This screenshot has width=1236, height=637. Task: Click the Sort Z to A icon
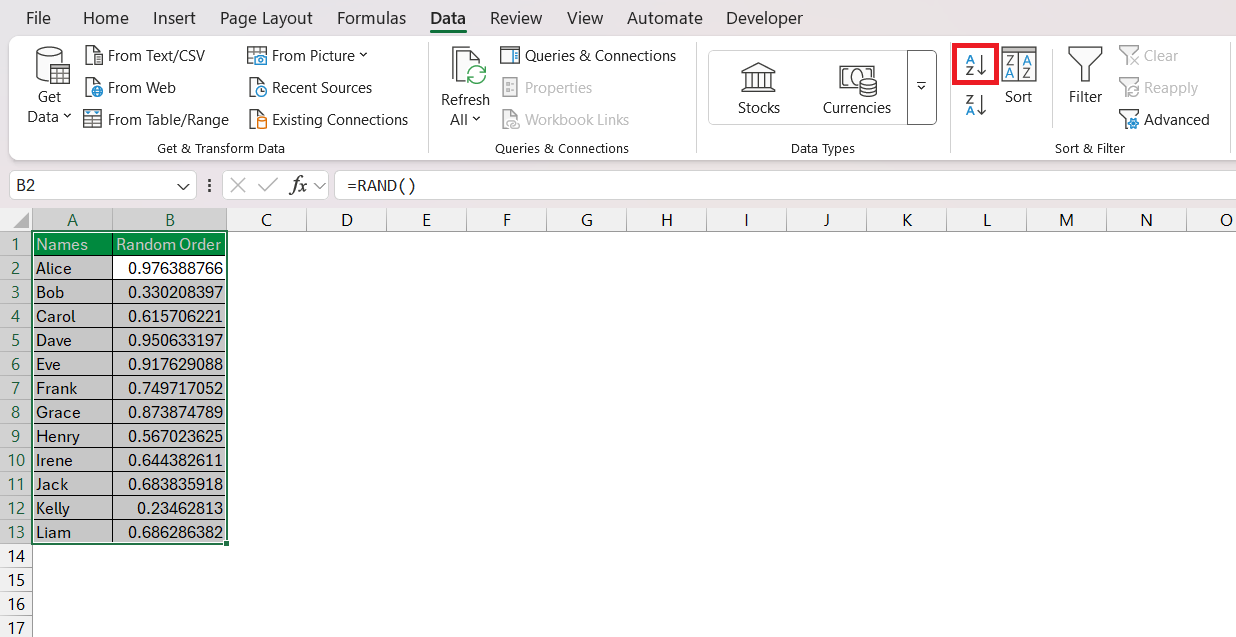coord(976,104)
